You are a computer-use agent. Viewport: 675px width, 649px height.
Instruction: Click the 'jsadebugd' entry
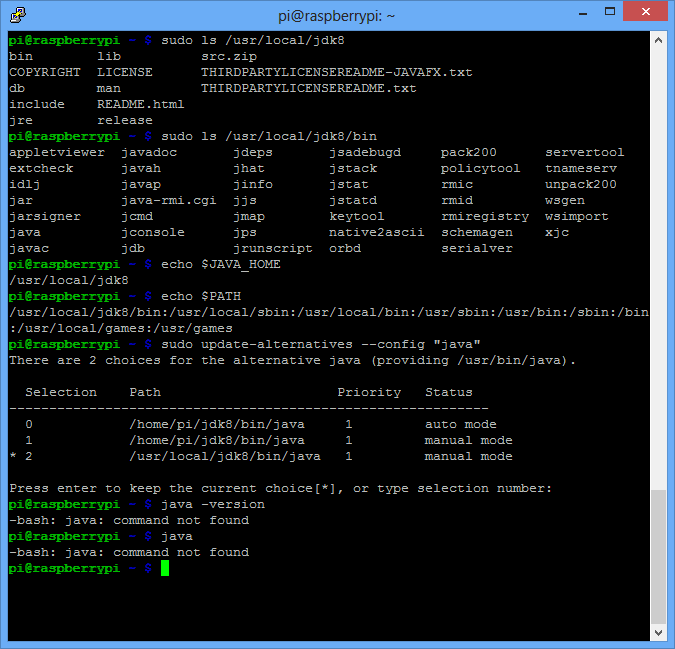(x=365, y=152)
